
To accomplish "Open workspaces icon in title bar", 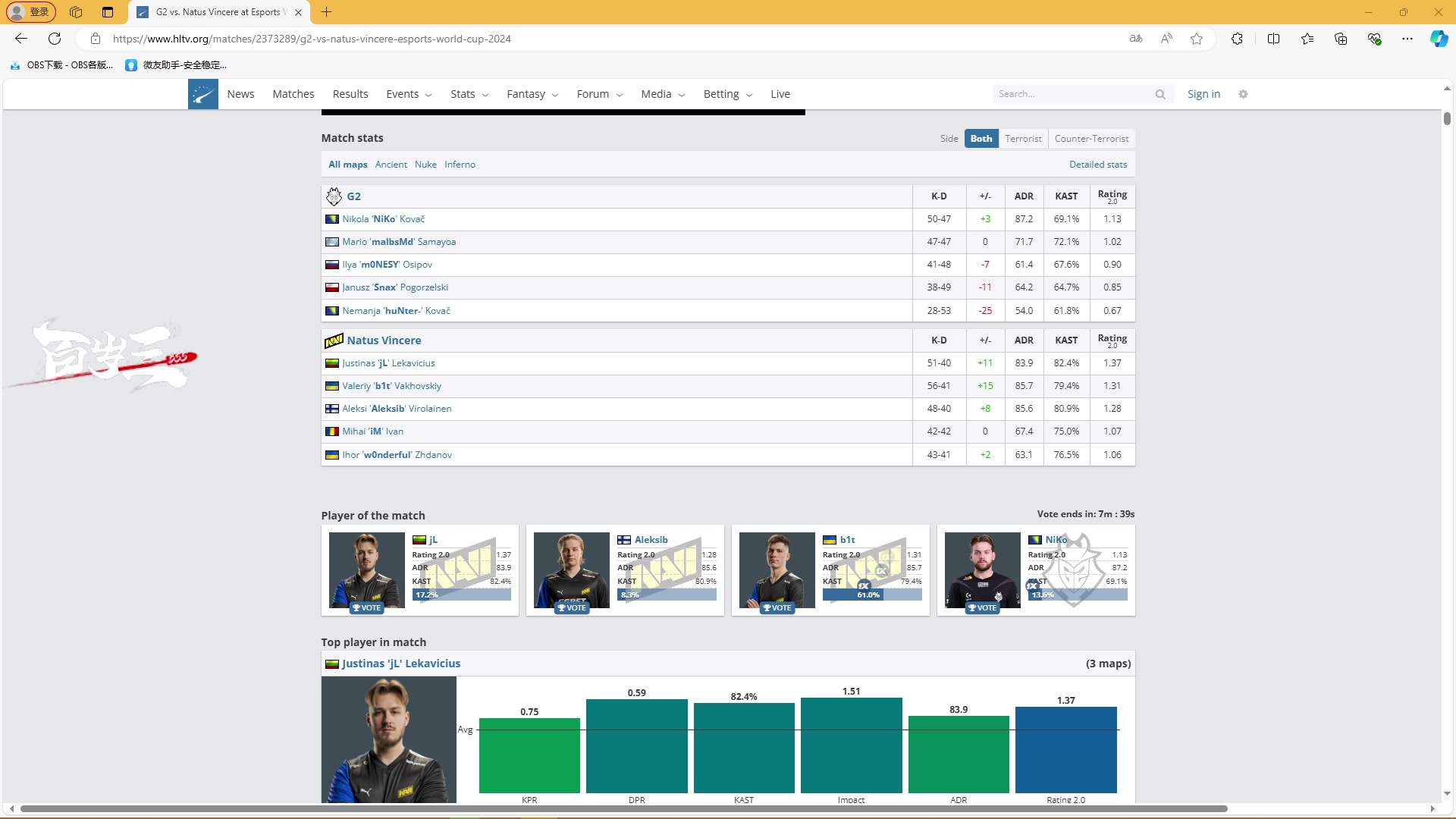I will 76,12.
